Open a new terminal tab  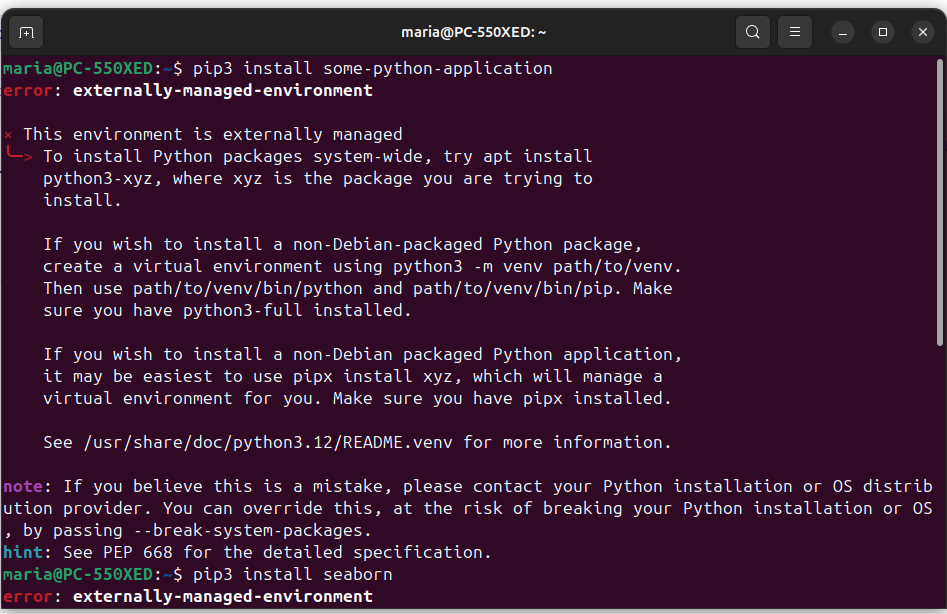click(x=26, y=32)
